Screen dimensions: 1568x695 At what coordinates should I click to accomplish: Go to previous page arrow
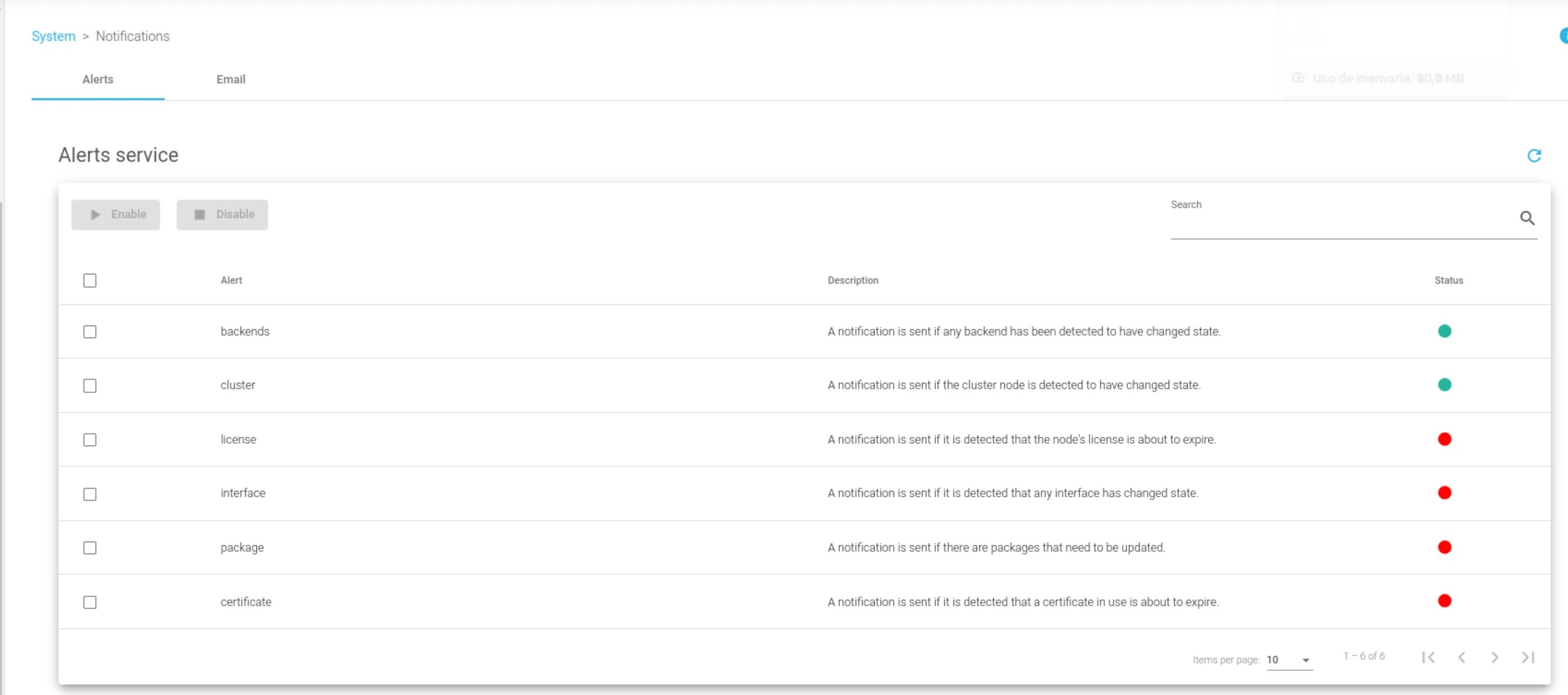1461,657
